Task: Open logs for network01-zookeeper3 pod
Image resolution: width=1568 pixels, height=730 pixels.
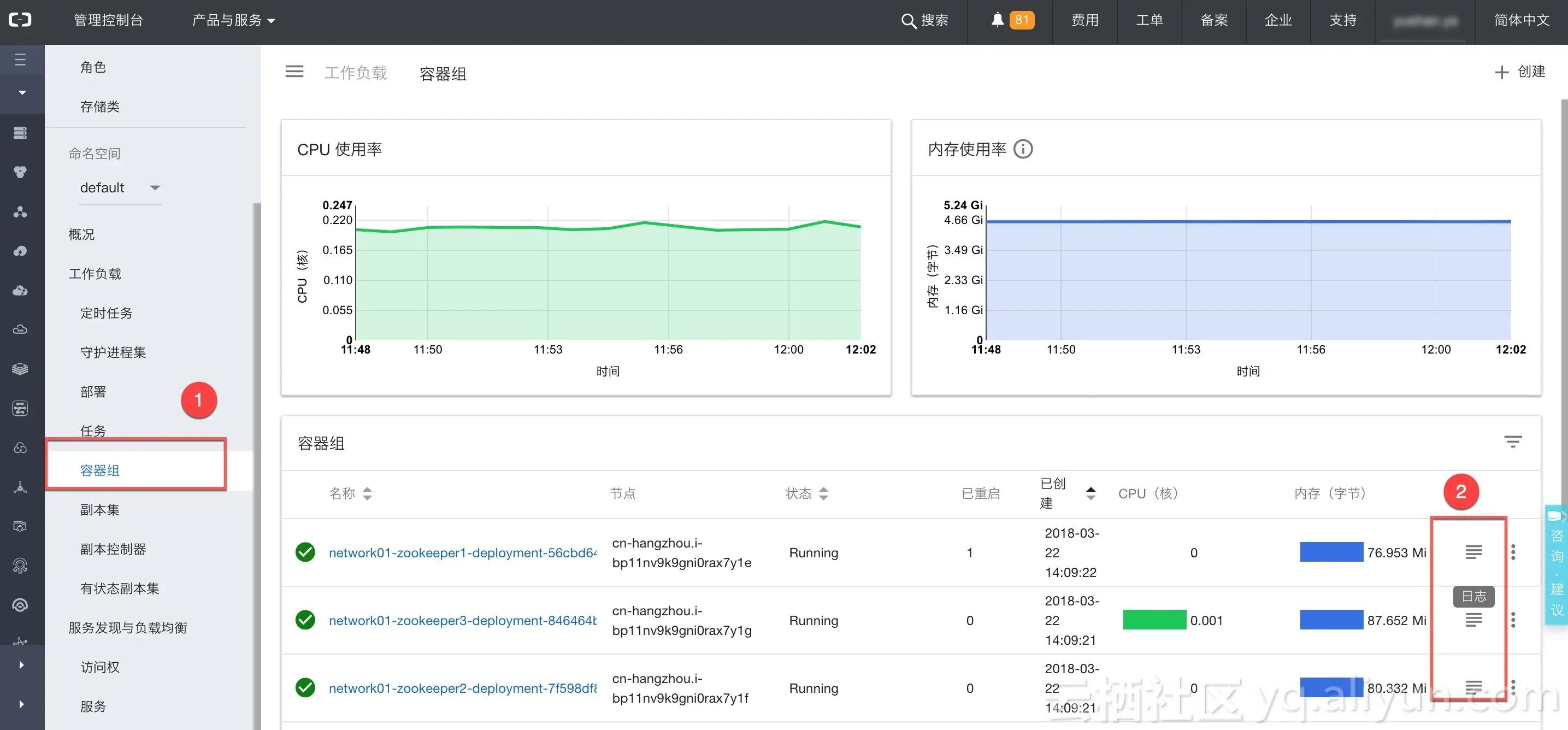Action: [1473, 620]
